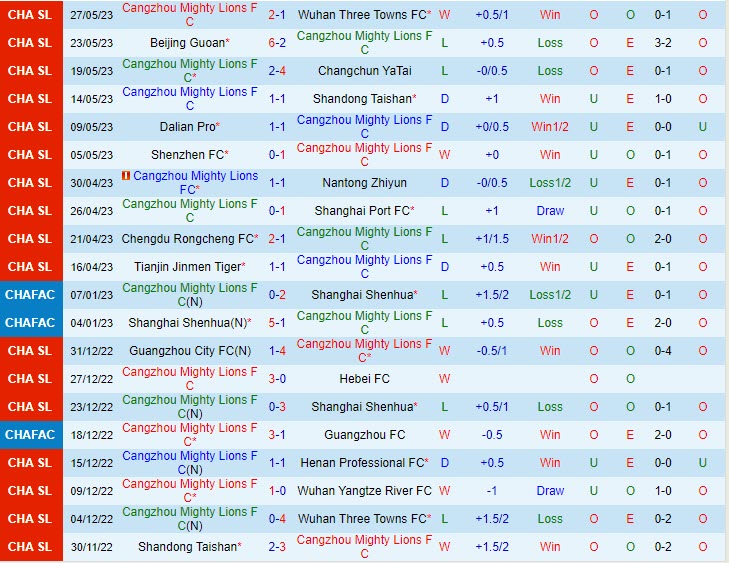Click the red card icon beside Cangzhou on 30/04/23
Viewport: 729px width, 563px height.
(x=126, y=176)
